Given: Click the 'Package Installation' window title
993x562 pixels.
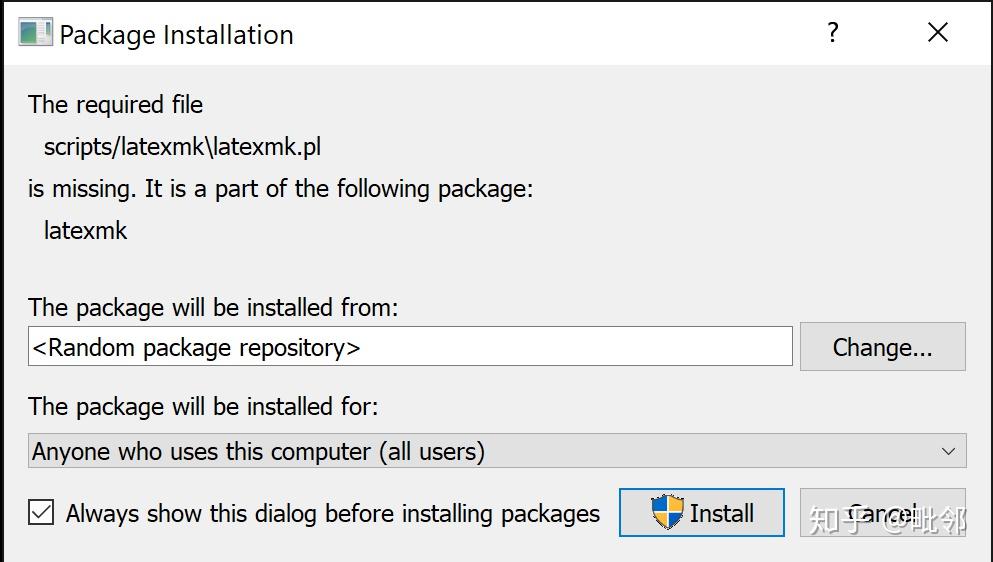Looking at the screenshot, I should coord(176,35).
